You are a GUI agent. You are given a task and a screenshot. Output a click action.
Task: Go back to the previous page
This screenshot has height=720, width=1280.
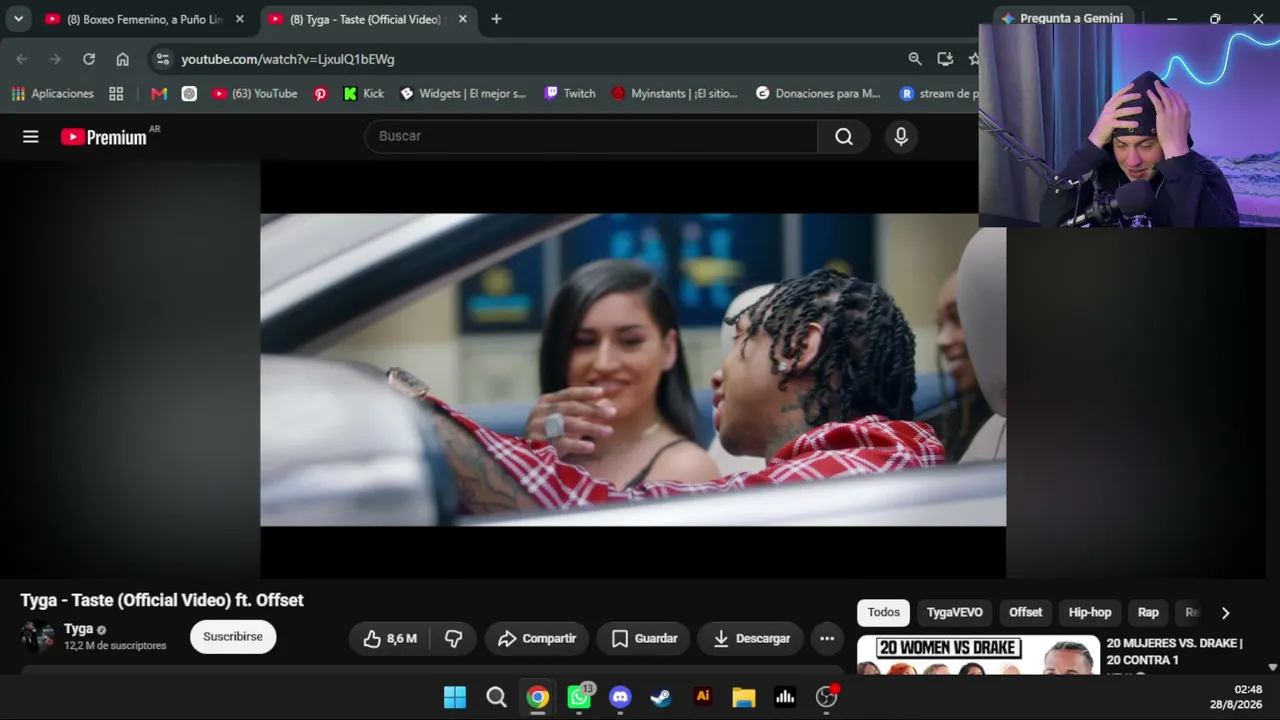pyautogui.click(x=24, y=59)
